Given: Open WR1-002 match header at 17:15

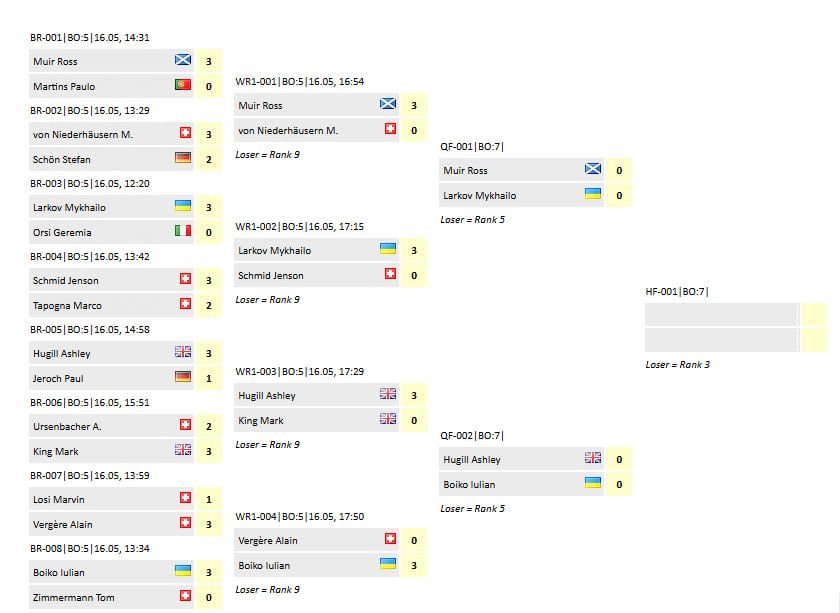Looking at the screenshot, I should pos(299,227).
